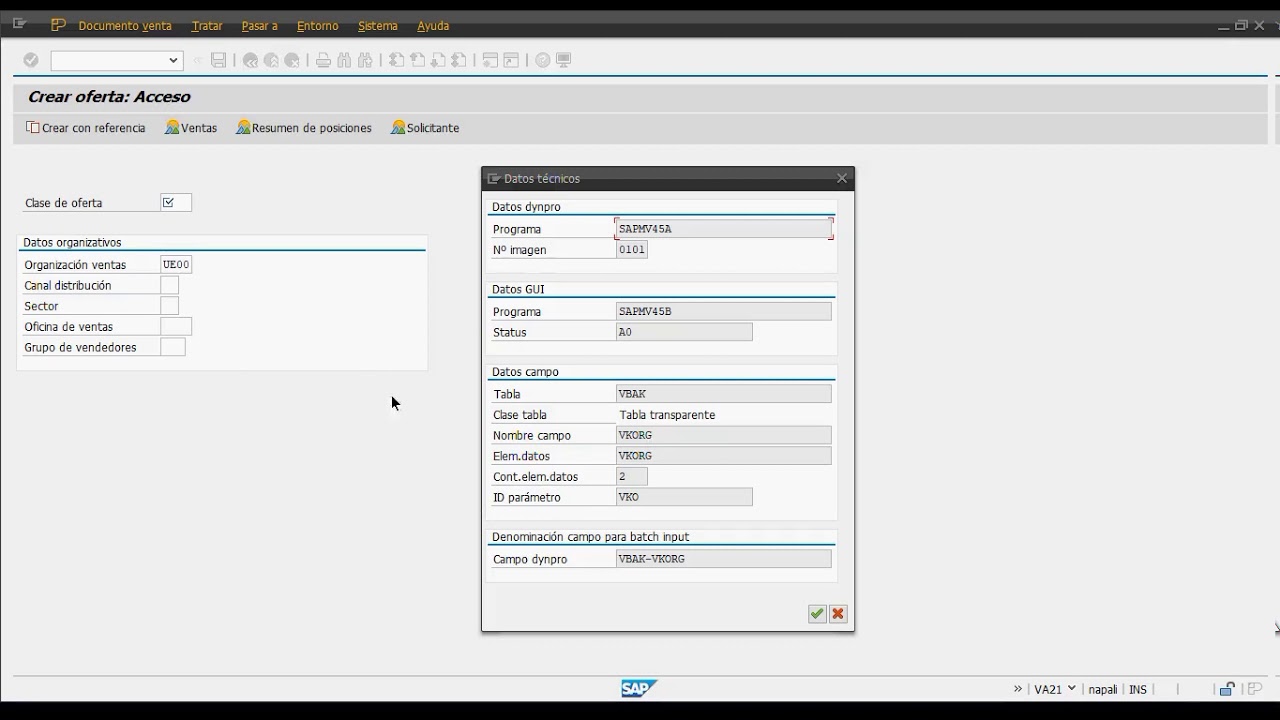
Task: Click Resumen de posiciones button
Action: click(304, 128)
